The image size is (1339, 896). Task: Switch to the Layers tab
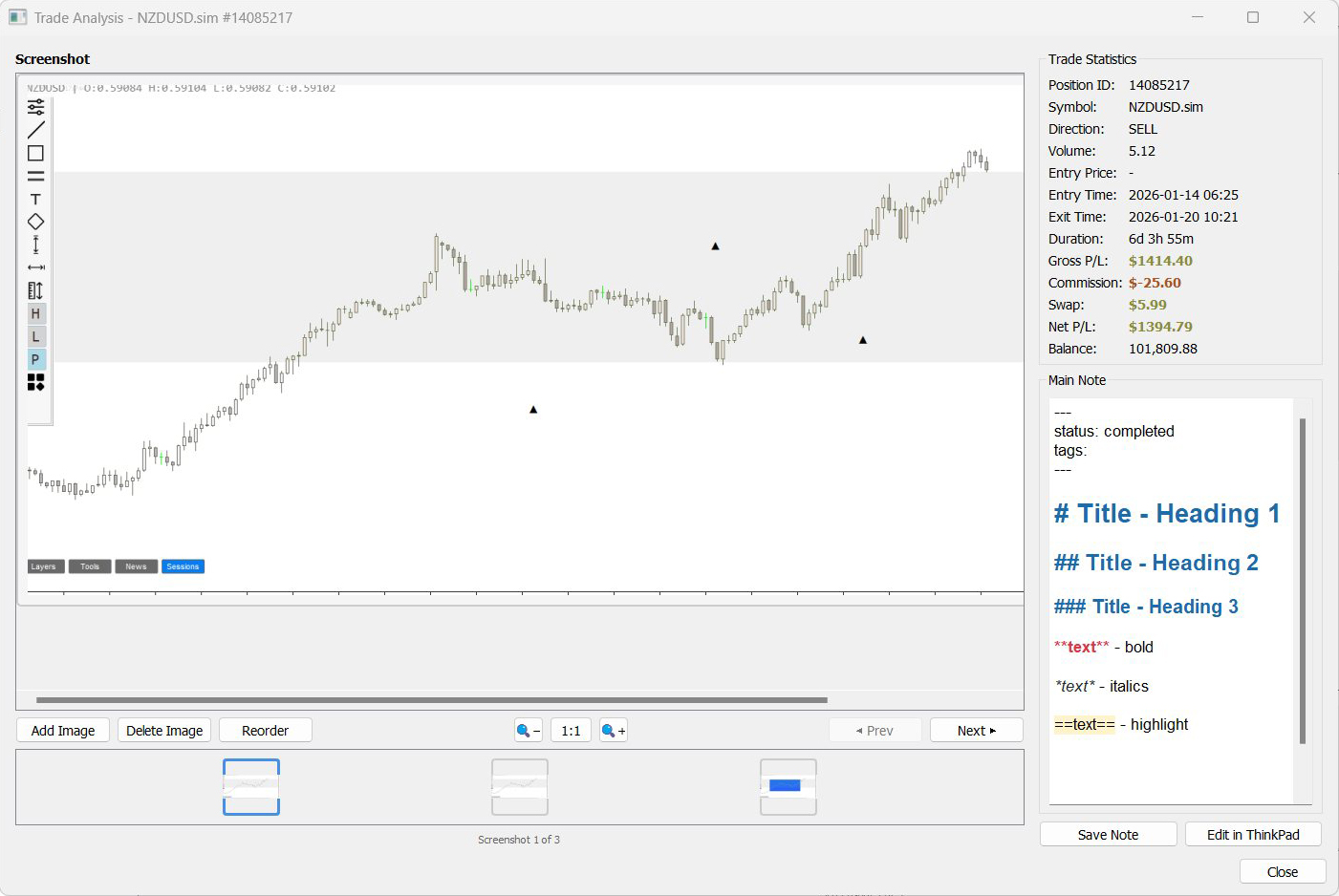(45, 565)
